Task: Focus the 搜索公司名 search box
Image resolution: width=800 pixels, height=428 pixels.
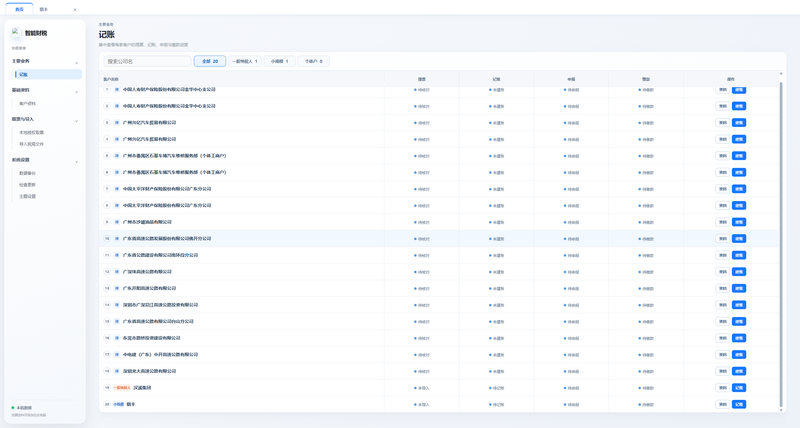Action: (x=147, y=61)
